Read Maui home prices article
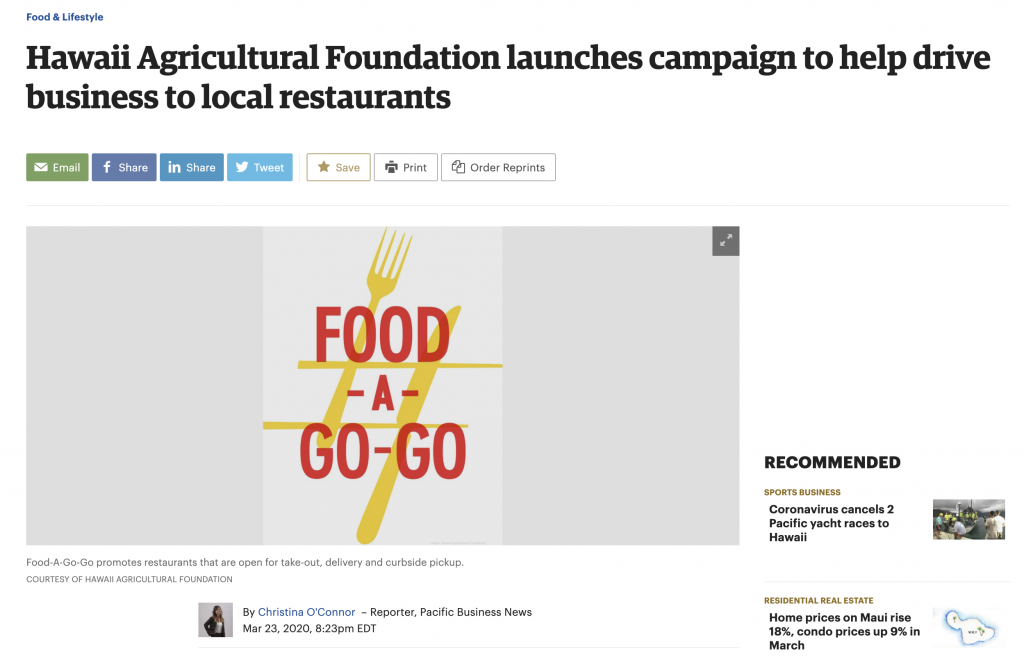The height and width of the screenshot is (656, 1024). 844,631
